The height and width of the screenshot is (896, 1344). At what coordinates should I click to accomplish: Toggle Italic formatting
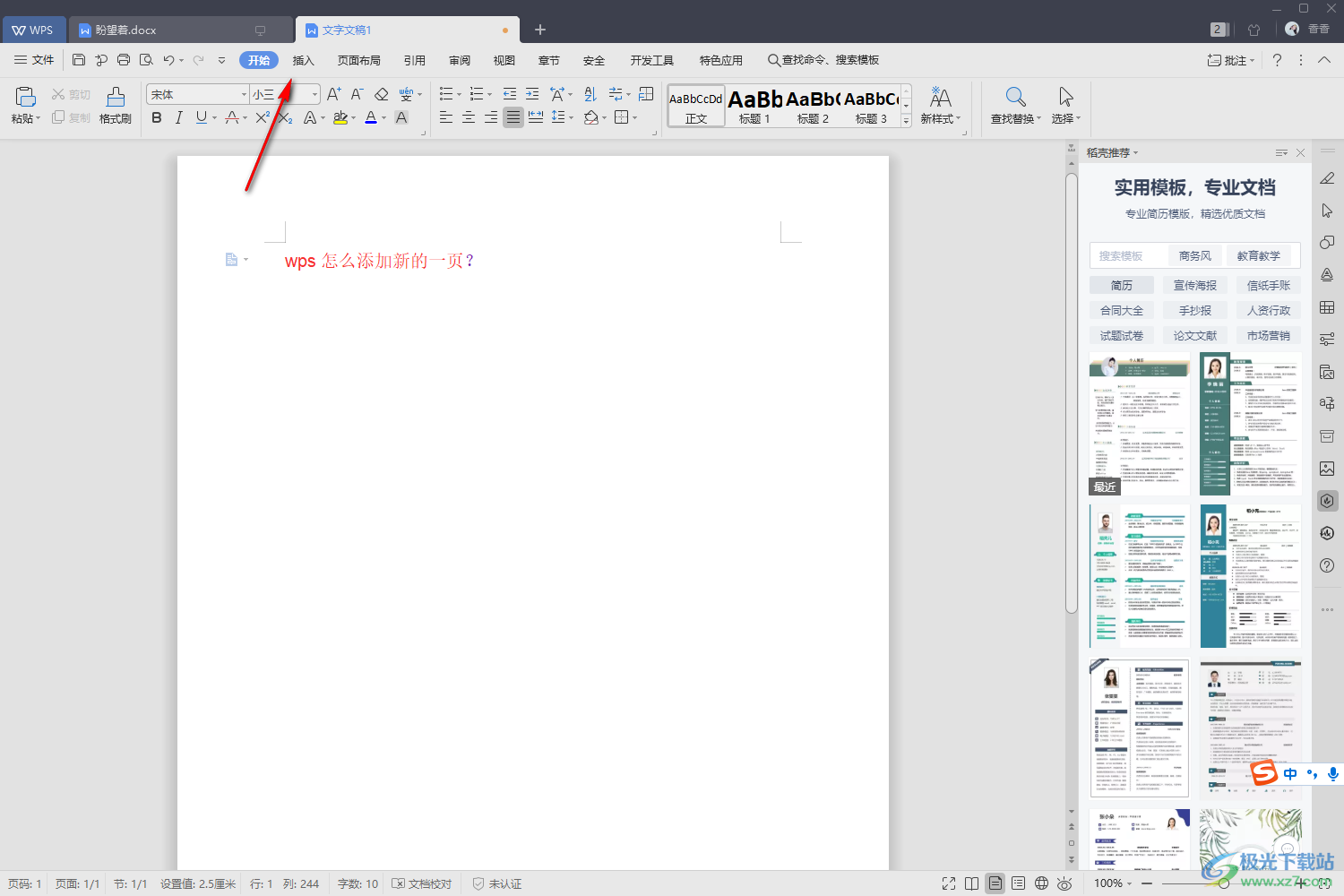[178, 117]
